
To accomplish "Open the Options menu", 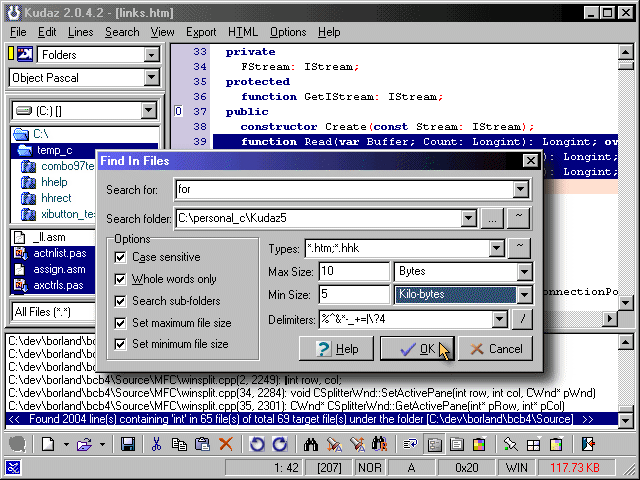I will coord(288,32).
